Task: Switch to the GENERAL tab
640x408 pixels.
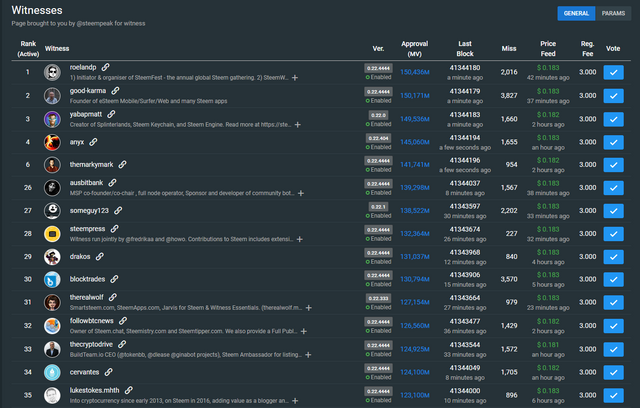Action: (x=576, y=13)
